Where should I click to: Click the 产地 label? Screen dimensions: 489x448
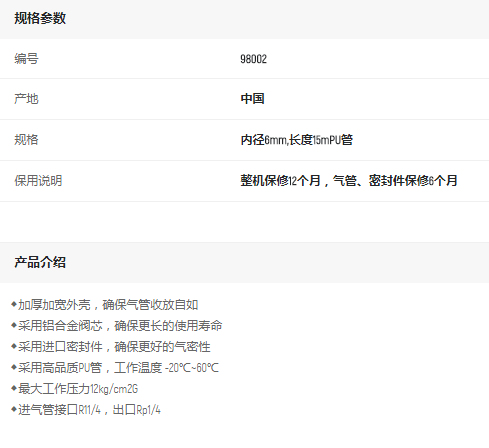(26, 99)
